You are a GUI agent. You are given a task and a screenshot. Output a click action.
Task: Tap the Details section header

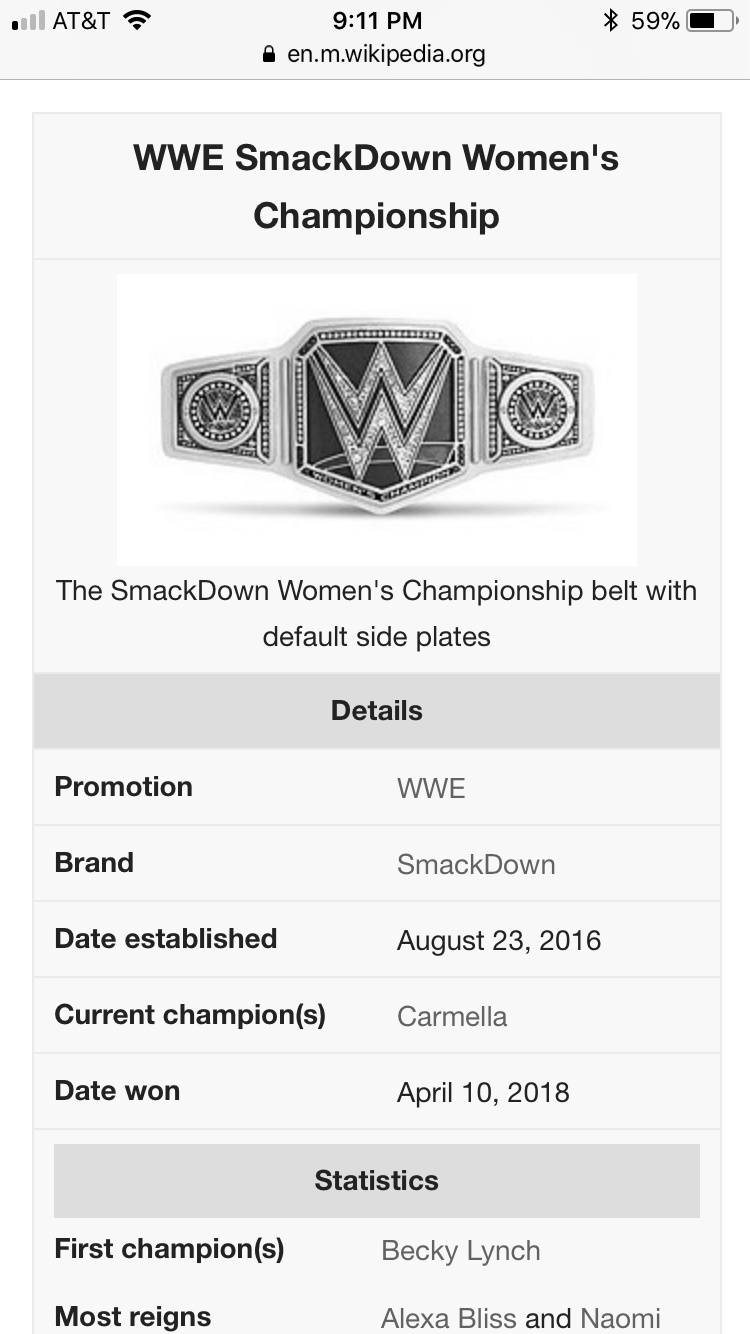(377, 711)
